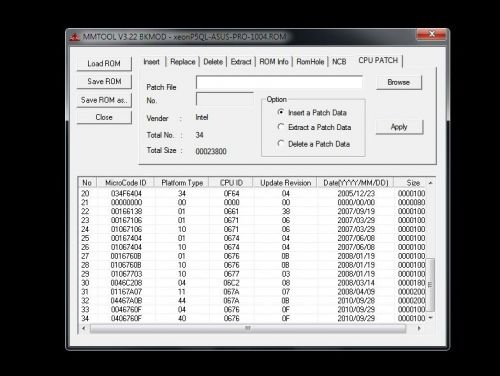This screenshot has width=500, height=376.
Task: Click the No. input field
Action: (x=225, y=99)
